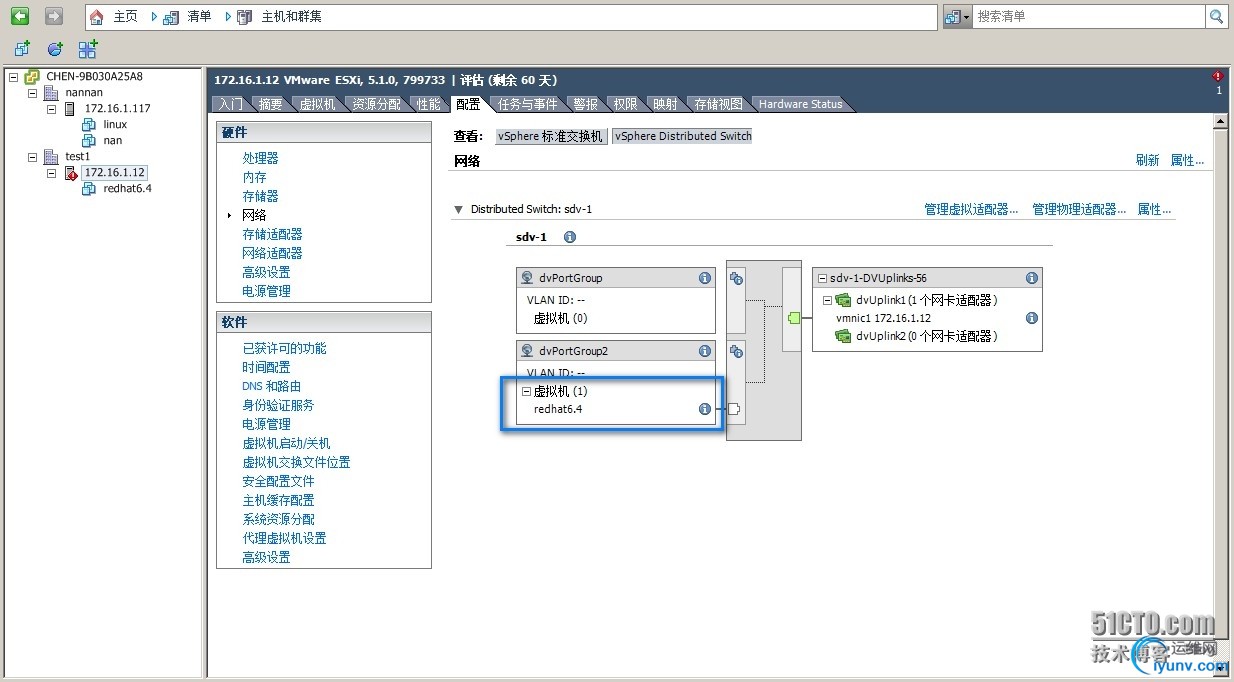Click the search magnifier button
1234x682 pixels.
(1216, 16)
